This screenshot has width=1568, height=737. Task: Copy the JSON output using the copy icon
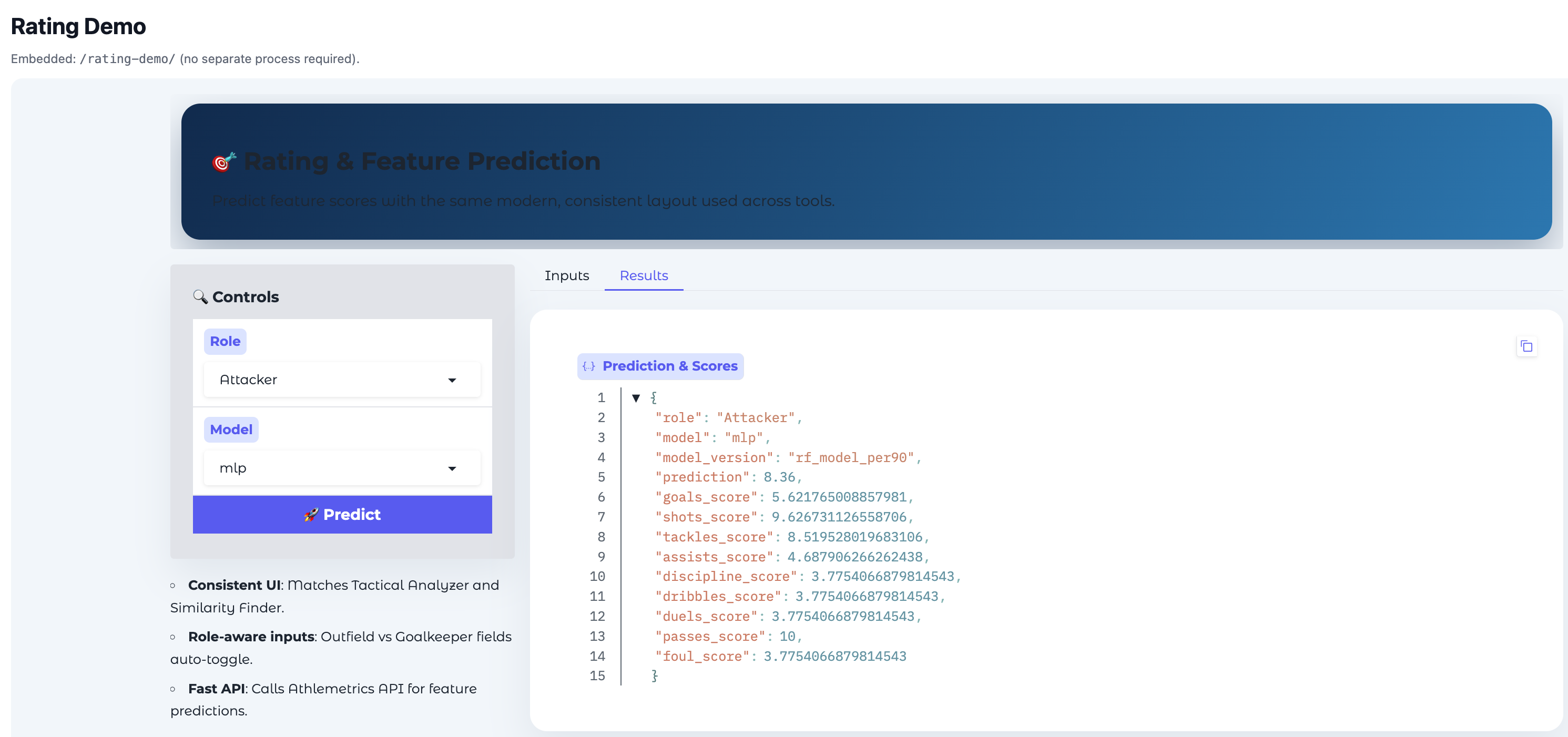1526,346
